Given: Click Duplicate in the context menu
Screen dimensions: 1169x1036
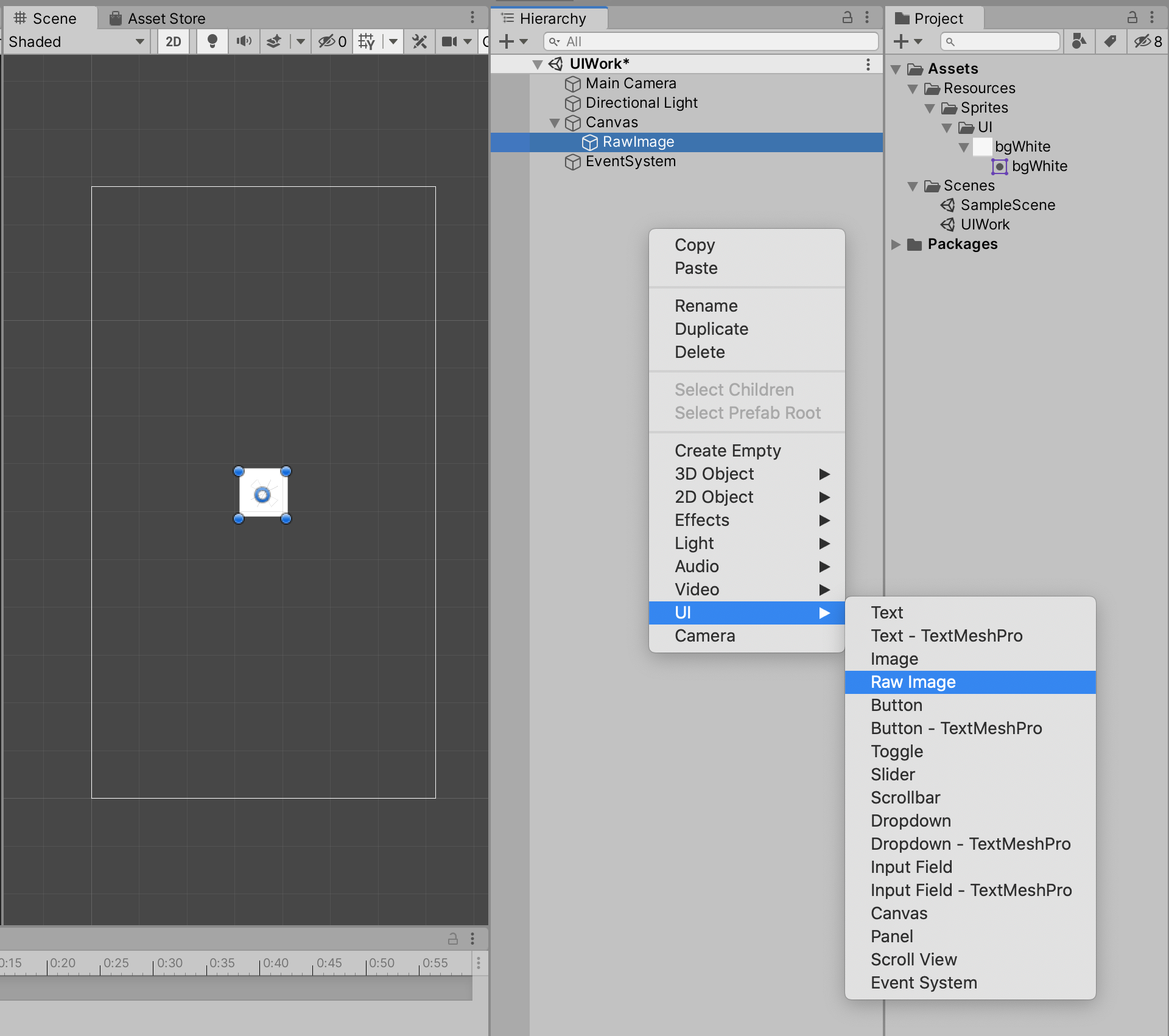Looking at the screenshot, I should click(711, 329).
